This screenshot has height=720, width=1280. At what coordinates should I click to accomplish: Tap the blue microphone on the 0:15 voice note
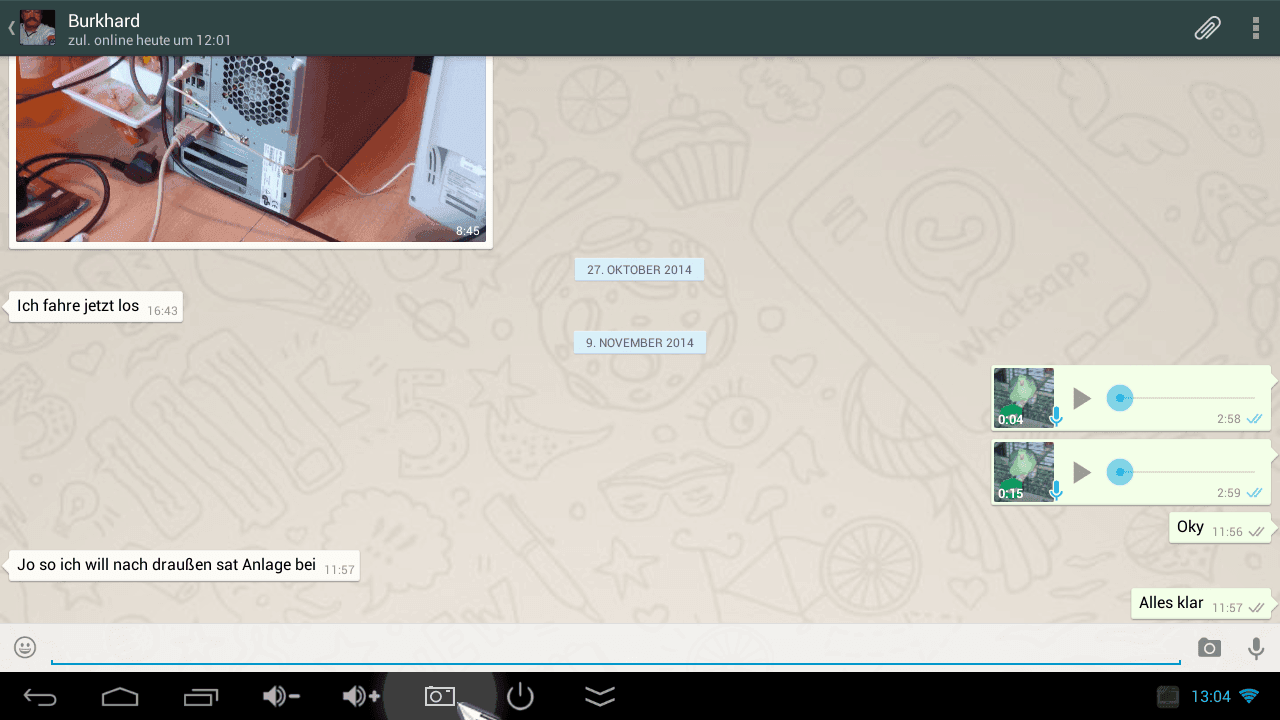click(1055, 490)
